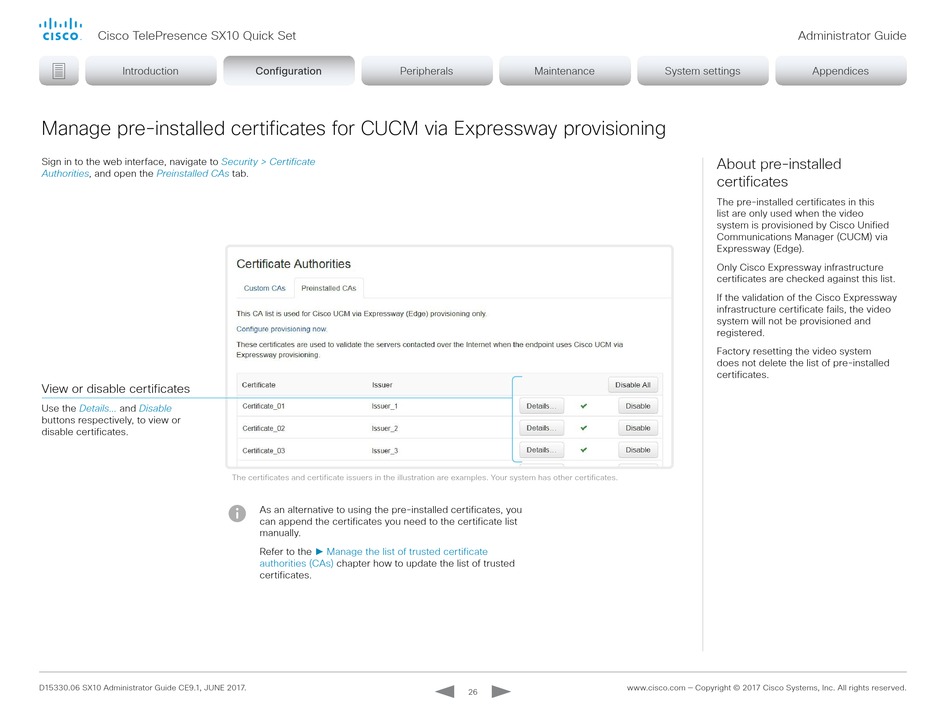Click the Certificate column header
Viewport: 950px width, 711px height.
point(259,385)
